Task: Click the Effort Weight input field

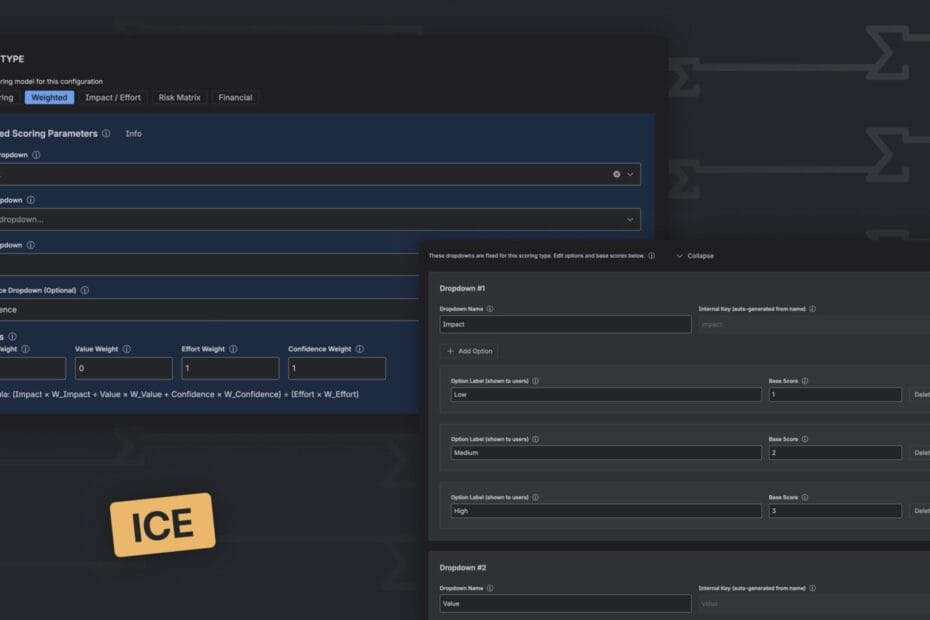Action: pos(230,368)
